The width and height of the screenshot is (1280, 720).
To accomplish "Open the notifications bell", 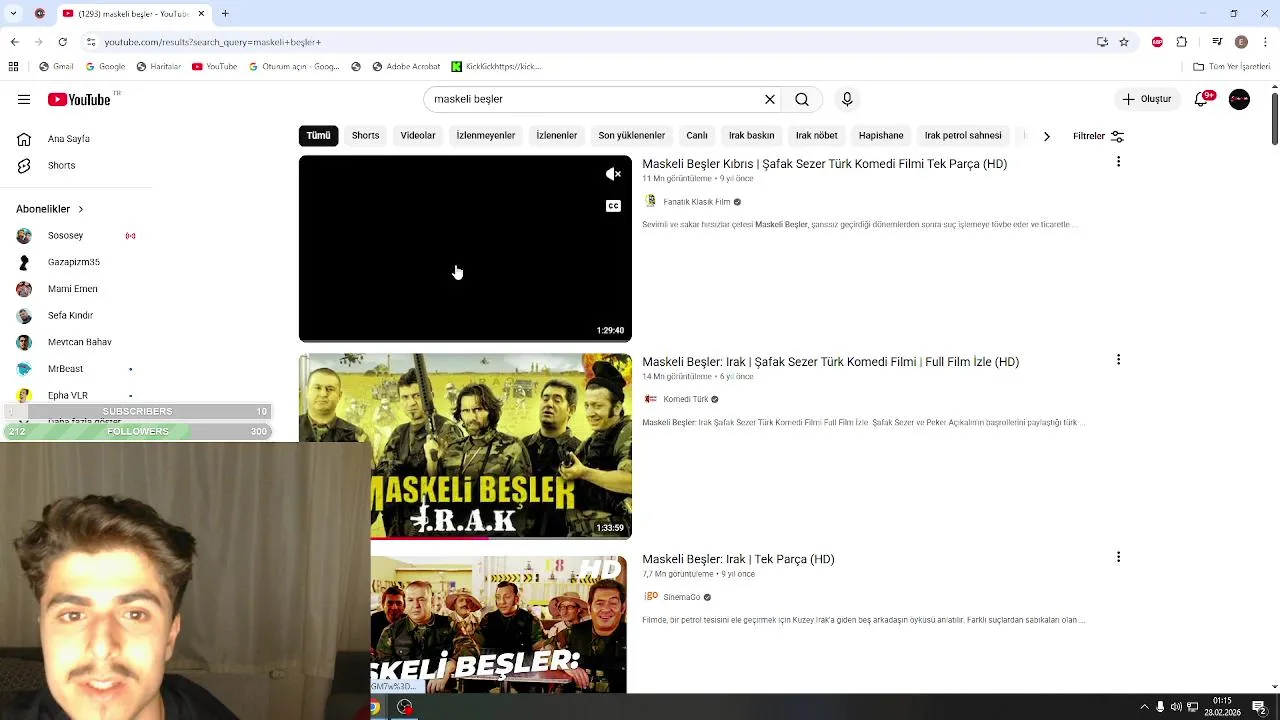I will pos(1202,99).
